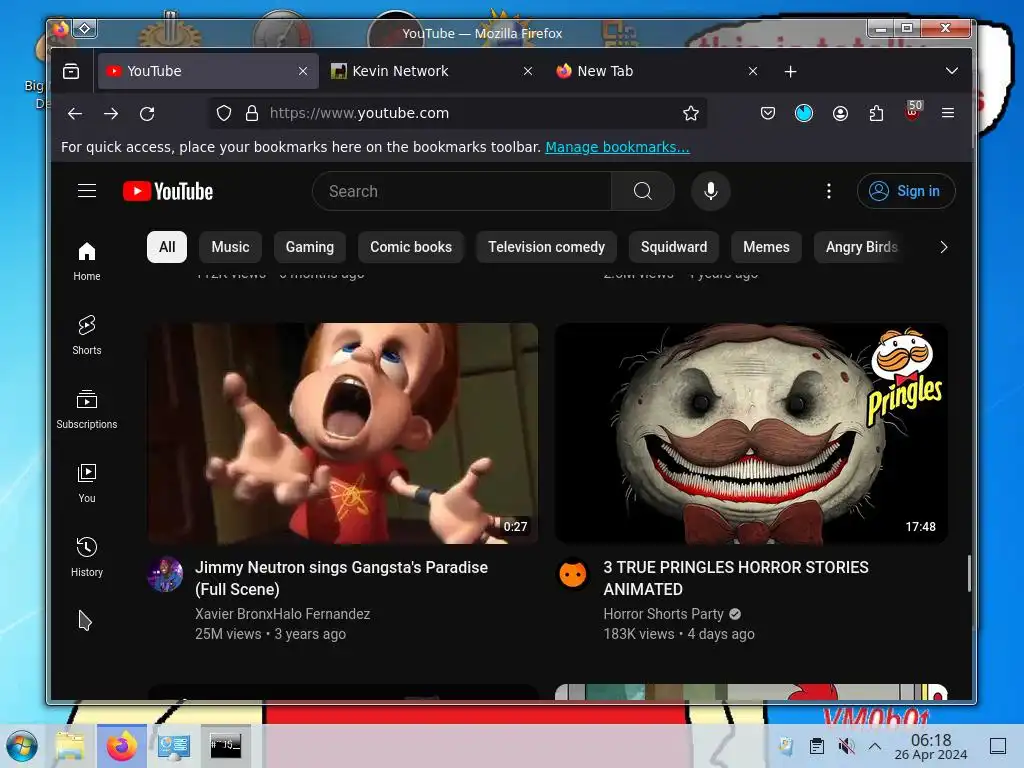Select the Angry Birds filter chip

[861, 247]
